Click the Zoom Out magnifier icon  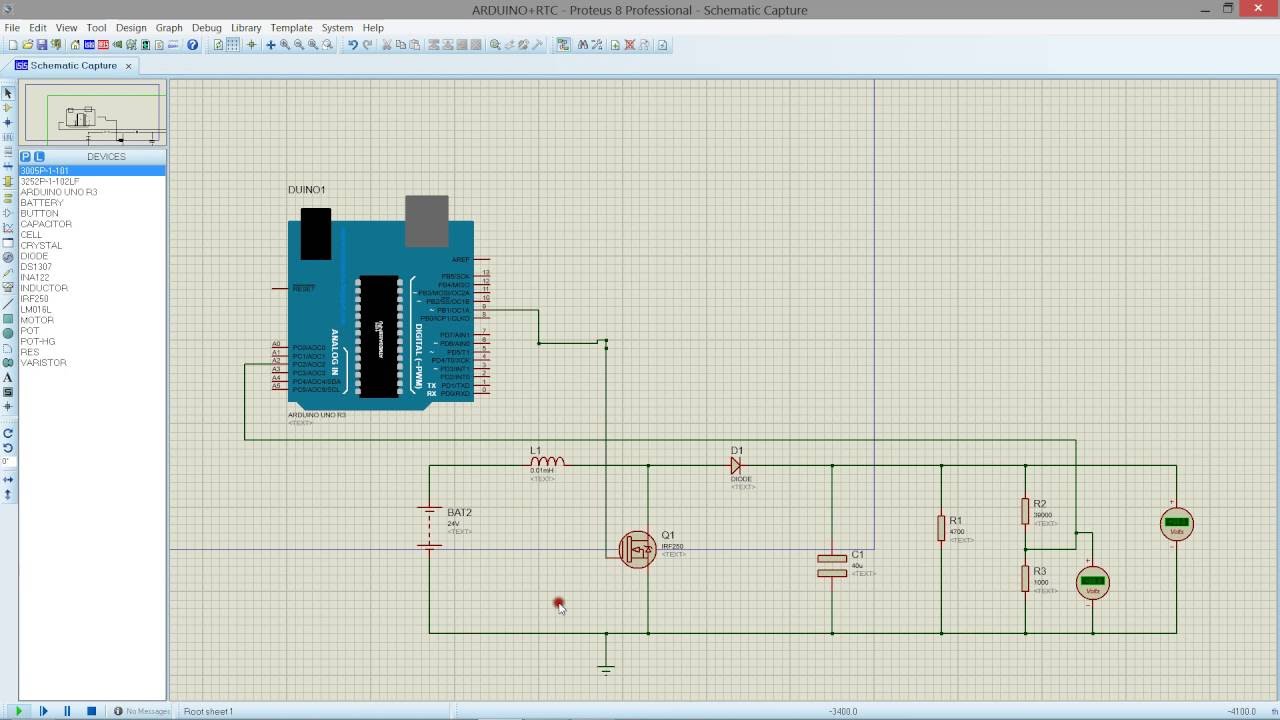[x=299, y=45]
